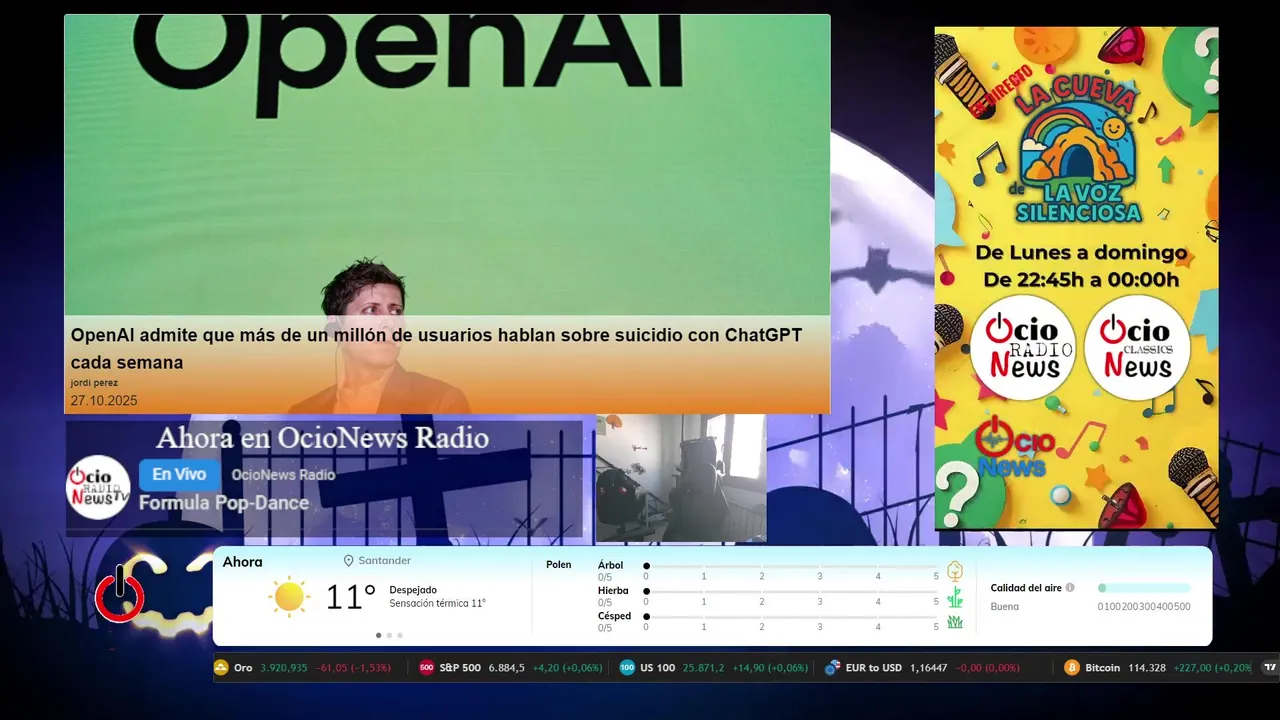Screen dimensions: 1280x720
Task: Click the Árbol tree pollen icon
Action: (955, 571)
